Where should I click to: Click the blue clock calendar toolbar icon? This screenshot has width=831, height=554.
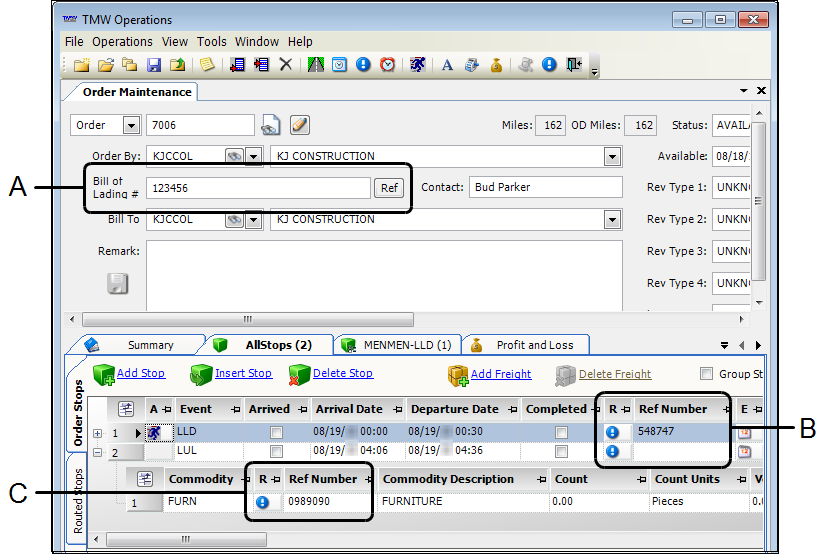(339, 65)
